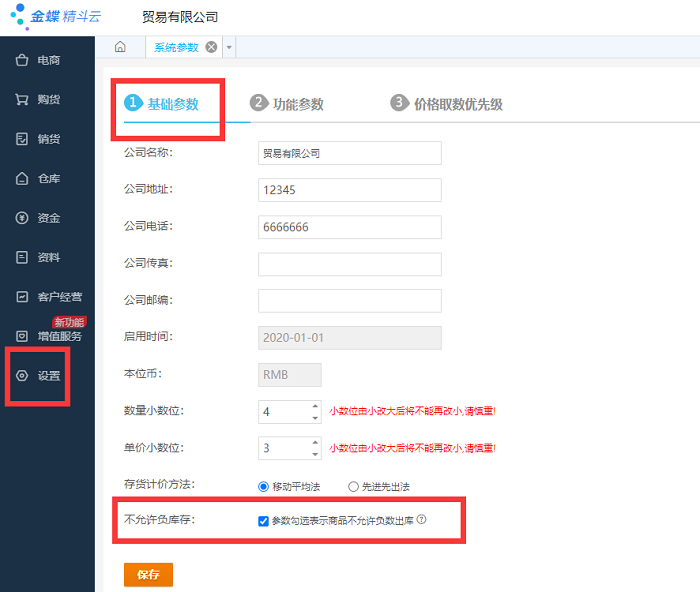Increase 数量小数位 with up arrow

[x=316, y=406]
